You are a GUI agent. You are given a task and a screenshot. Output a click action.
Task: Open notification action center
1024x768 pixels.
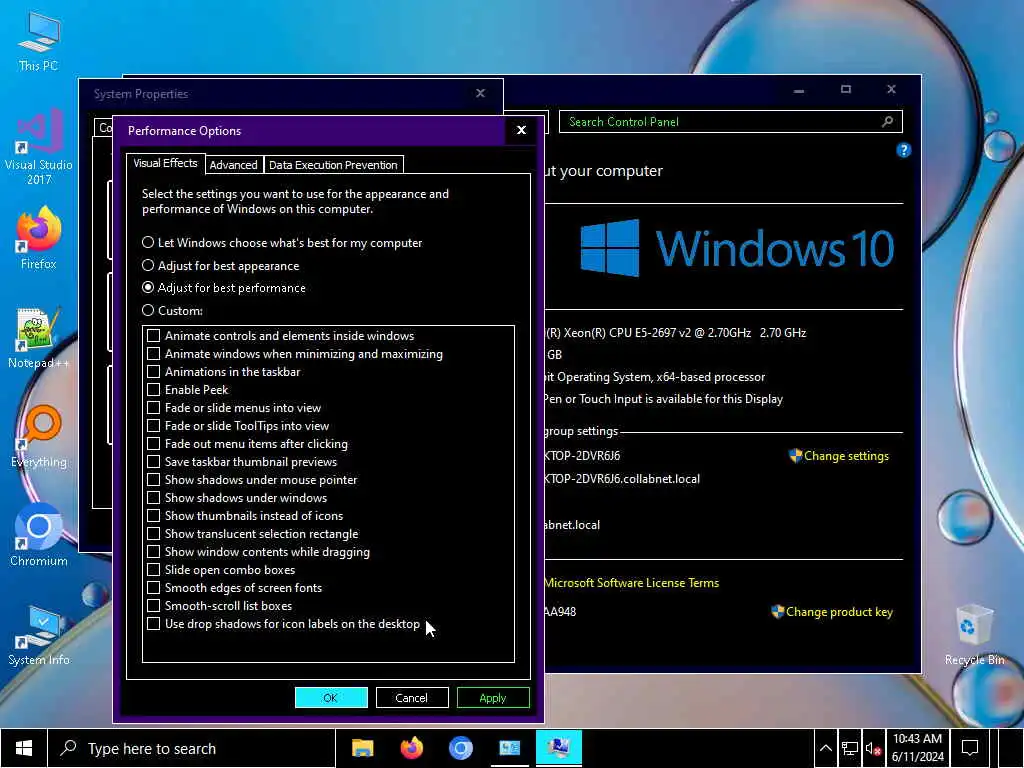click(x=970, y=748)
